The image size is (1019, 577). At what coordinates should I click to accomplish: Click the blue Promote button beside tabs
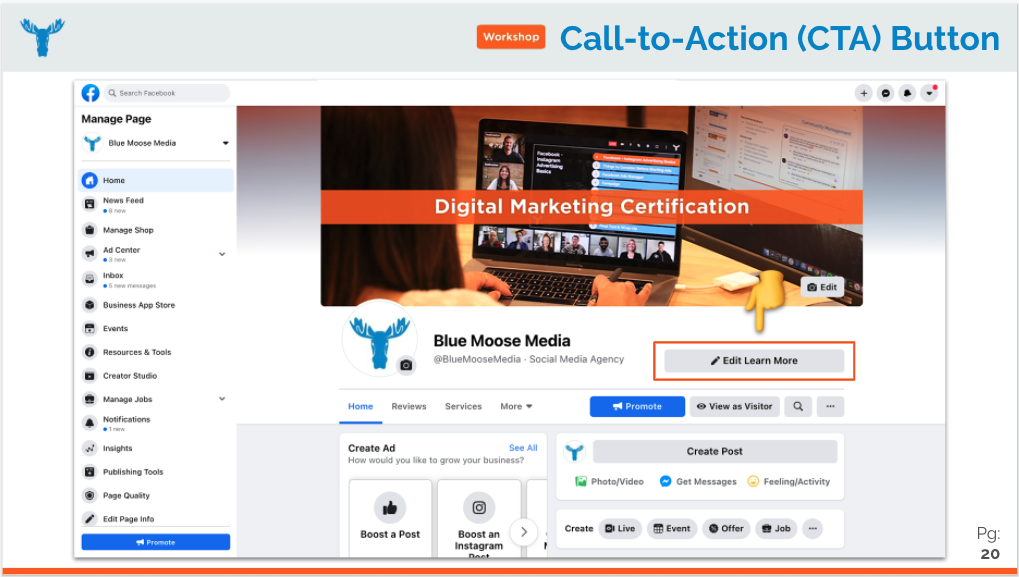coord(637,407)
